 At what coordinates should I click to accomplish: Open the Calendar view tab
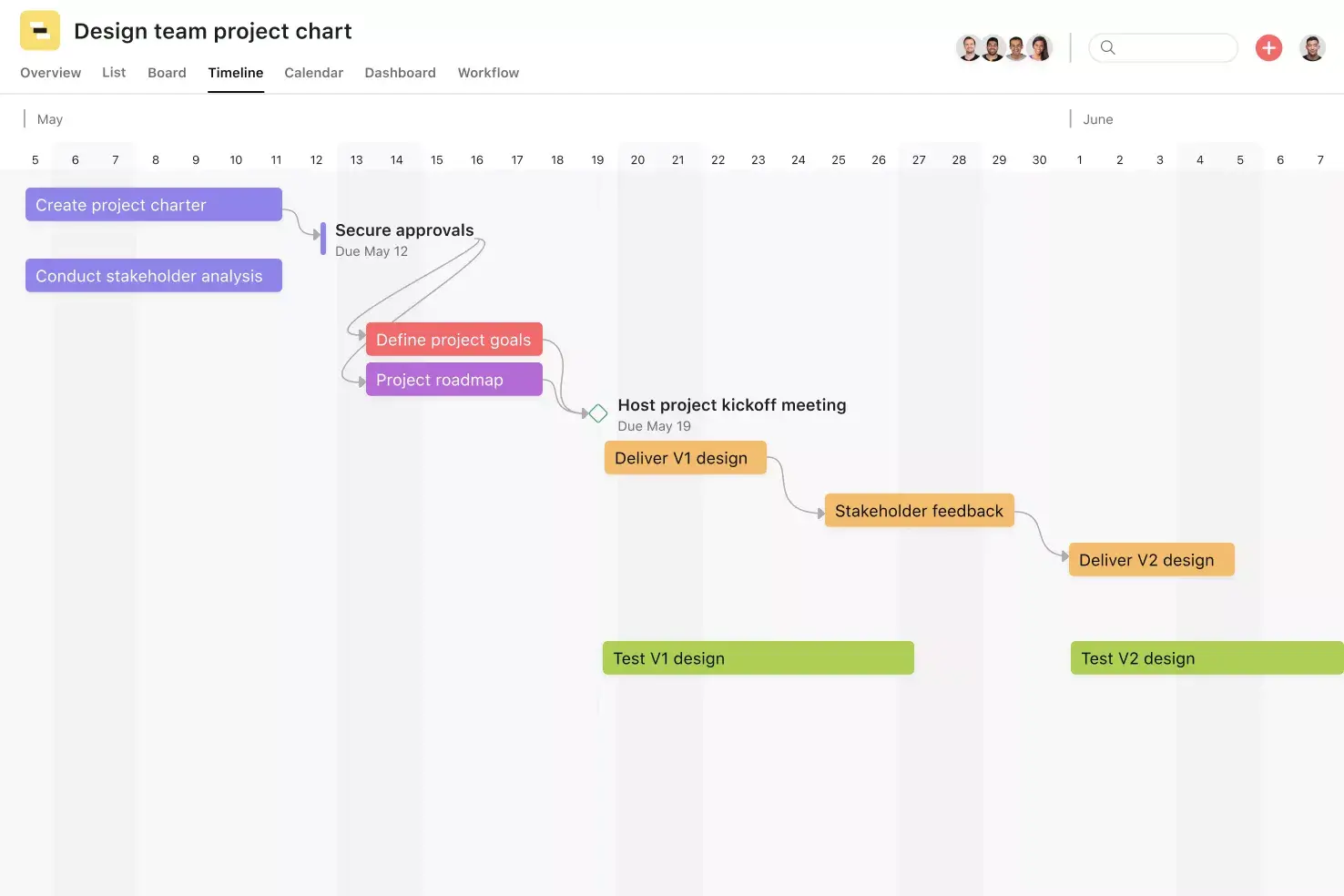pos(313,73)
